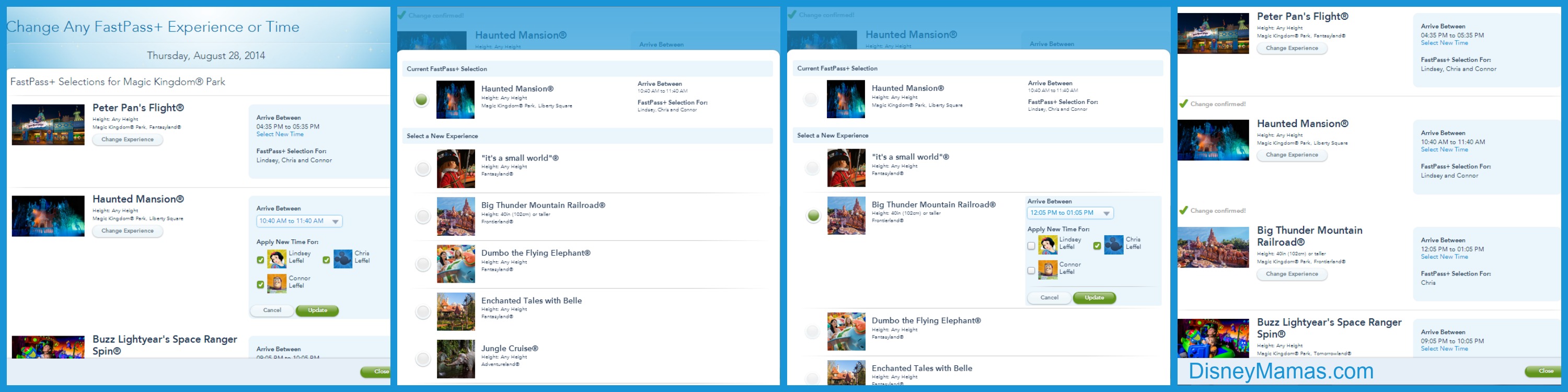The height and width of the screenshot is (392, 1568).
Task: Click Big Thunder Mountain thumbnail beside the 12:05 PM dropdown
Action: click(x=846, y=215)
